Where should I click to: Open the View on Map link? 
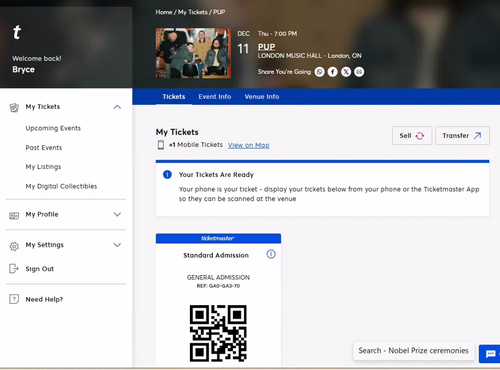point(249,145)
